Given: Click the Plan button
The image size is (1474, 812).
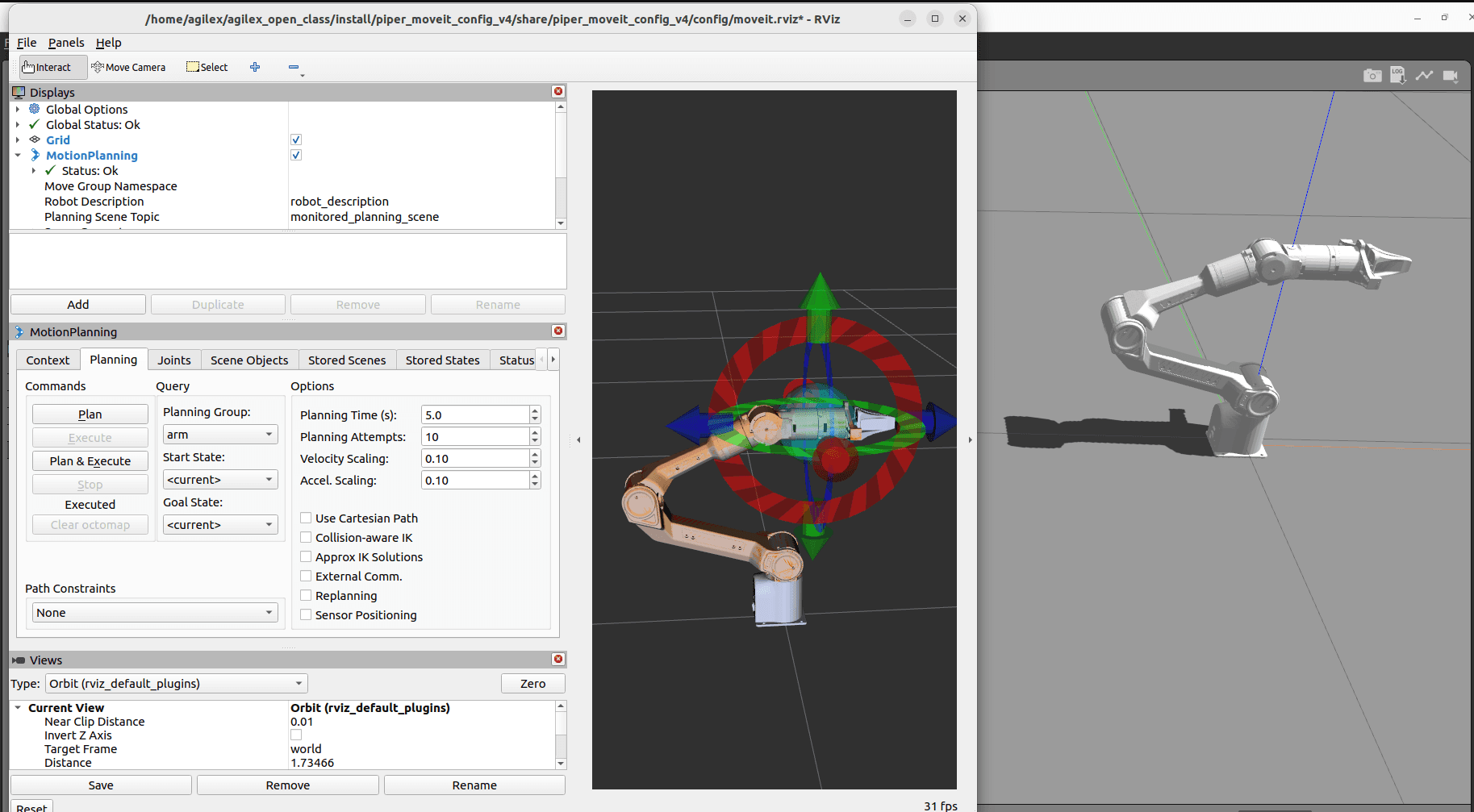Looking at the screenshot, I should (x=90, y=414).
